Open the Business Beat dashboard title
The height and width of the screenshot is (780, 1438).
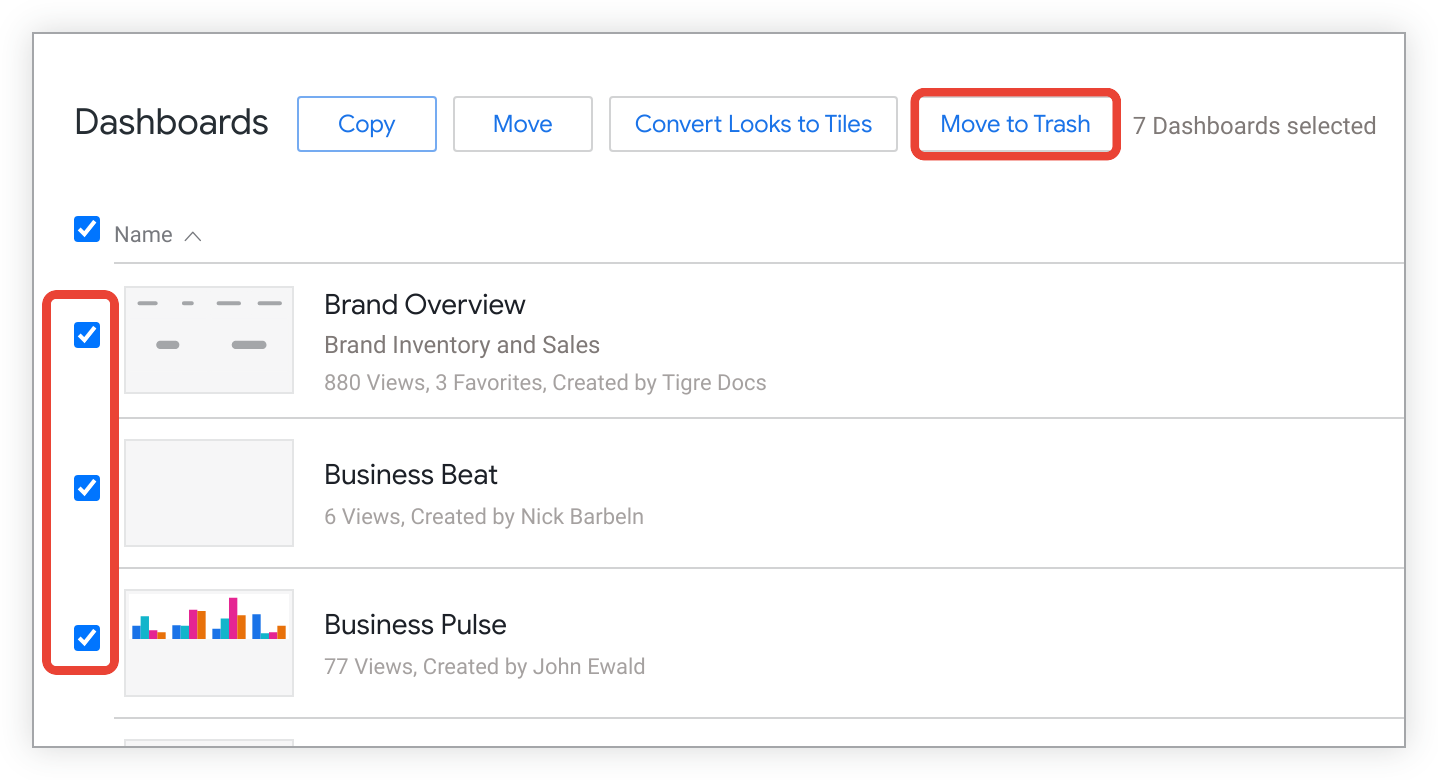(x=410, y=474)
